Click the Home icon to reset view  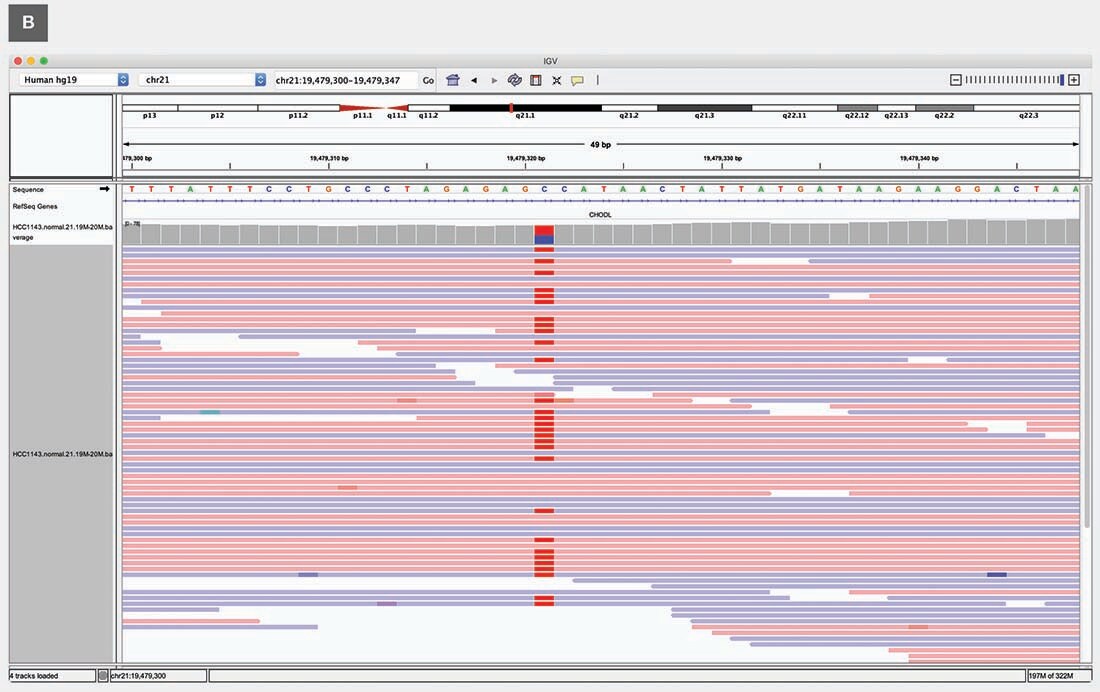[452, 80]
